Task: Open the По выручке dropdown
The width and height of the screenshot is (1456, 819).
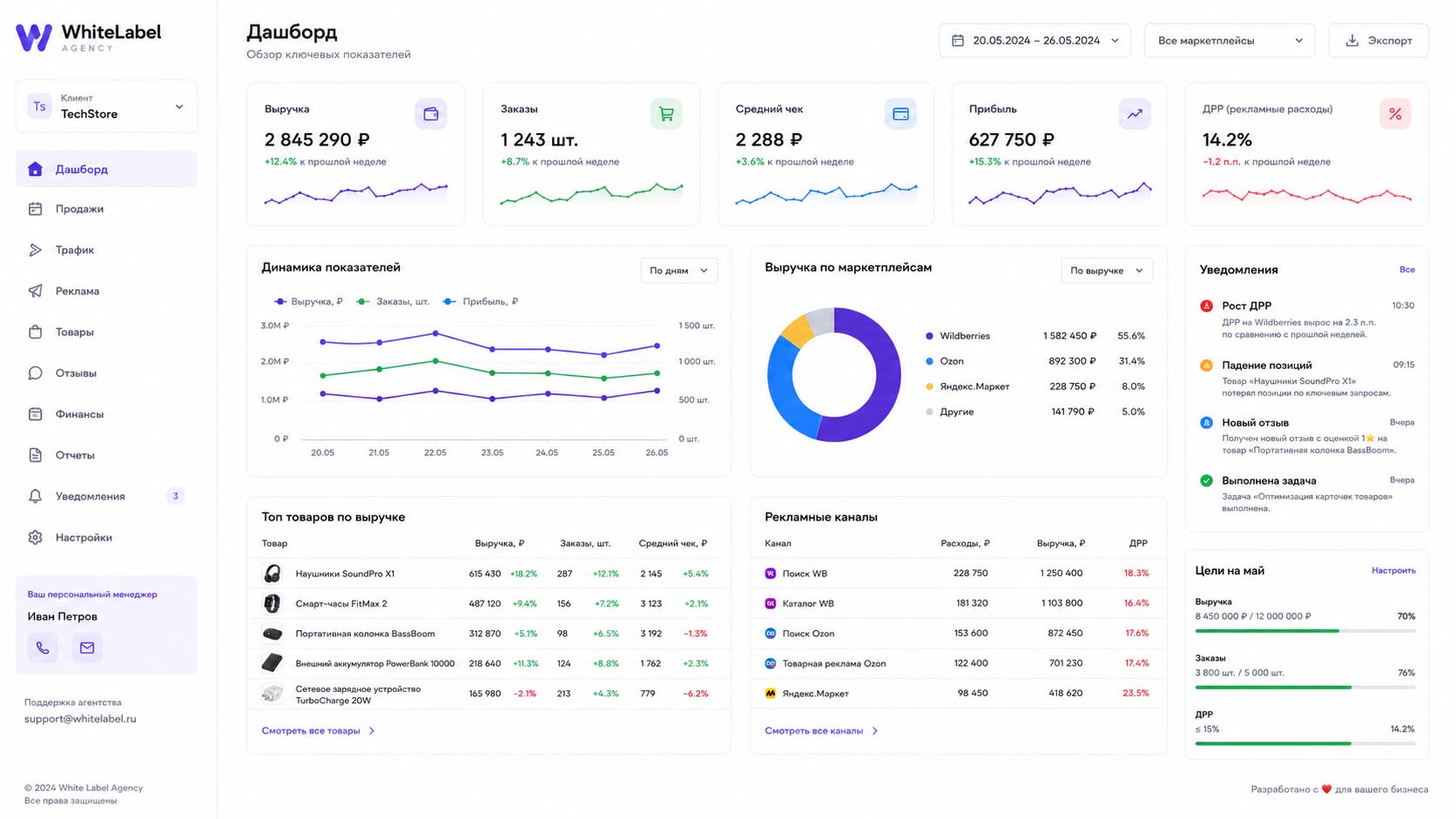Action: pos(1106,271)
